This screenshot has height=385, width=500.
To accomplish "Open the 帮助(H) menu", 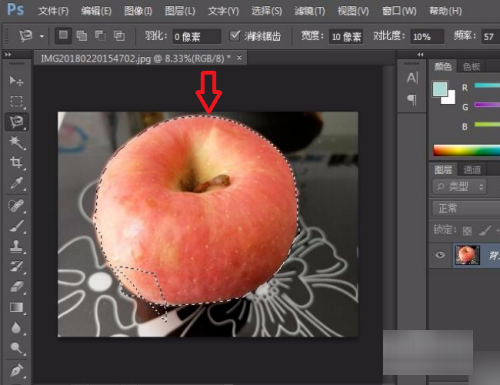I will coord(445,11).
